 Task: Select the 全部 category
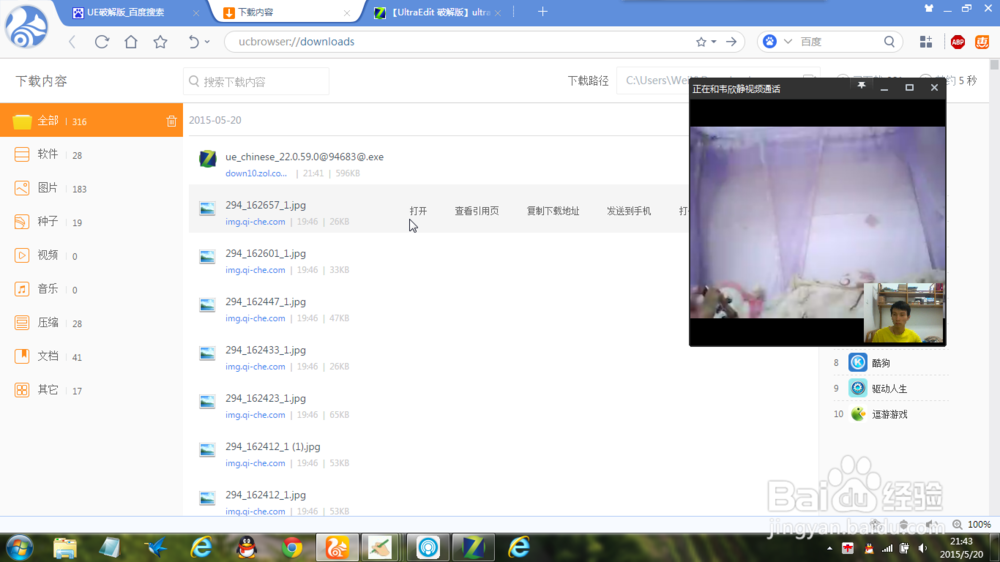91,121
